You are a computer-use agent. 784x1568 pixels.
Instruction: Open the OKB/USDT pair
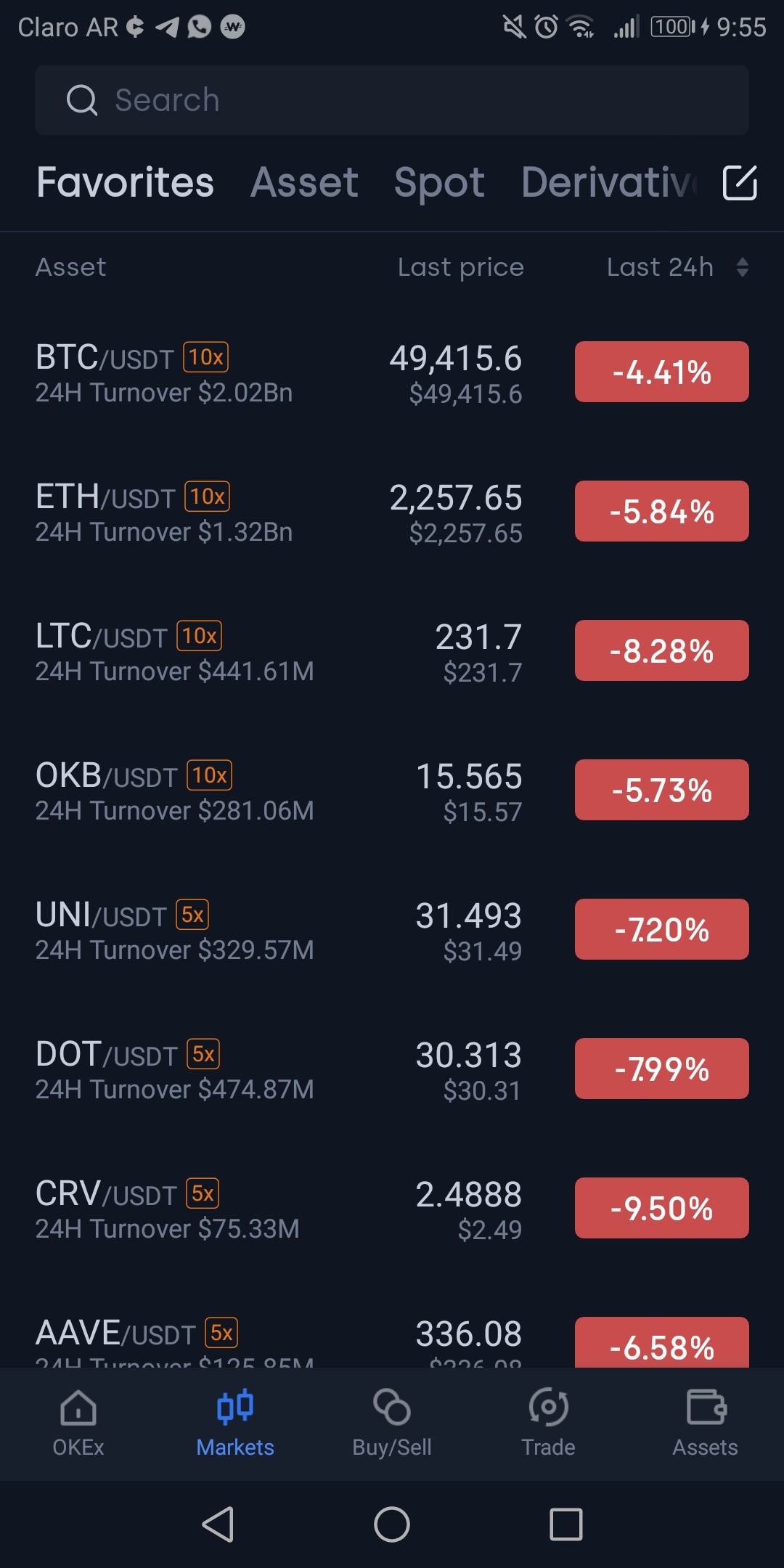click(392, 791)
